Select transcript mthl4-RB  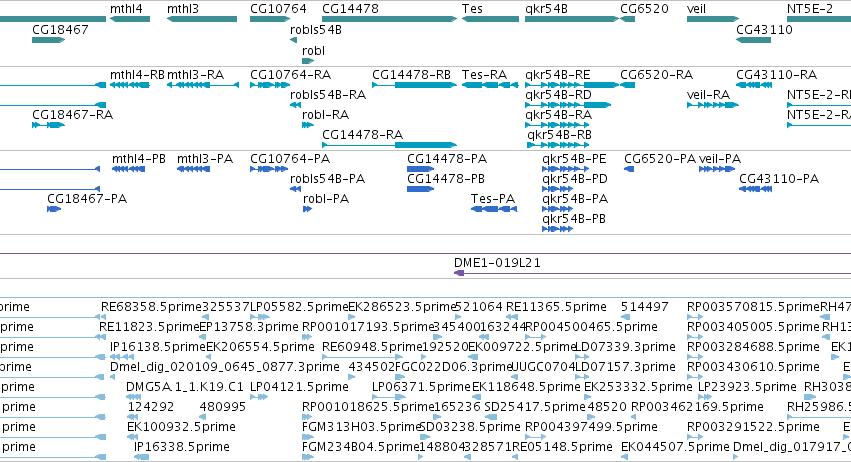click(x=137, y=75)
